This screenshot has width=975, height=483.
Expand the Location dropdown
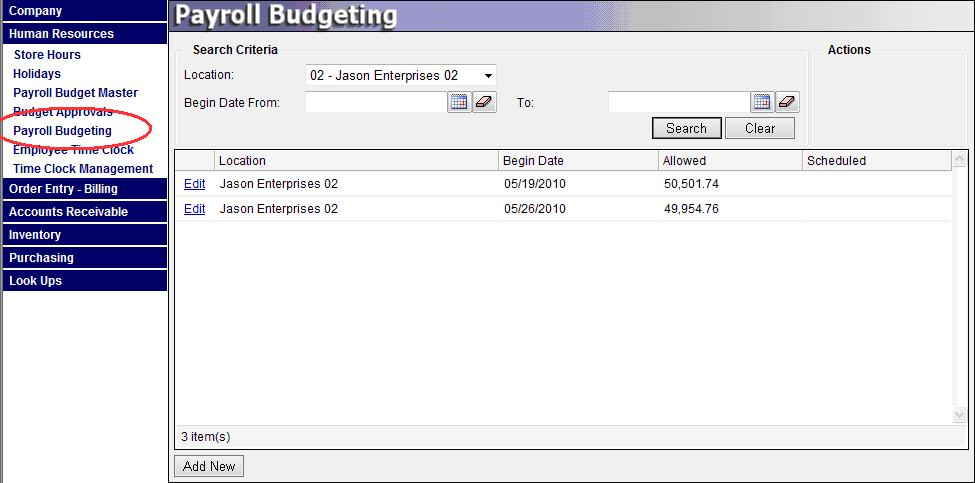pyautogui.click(x=488, y=76)
